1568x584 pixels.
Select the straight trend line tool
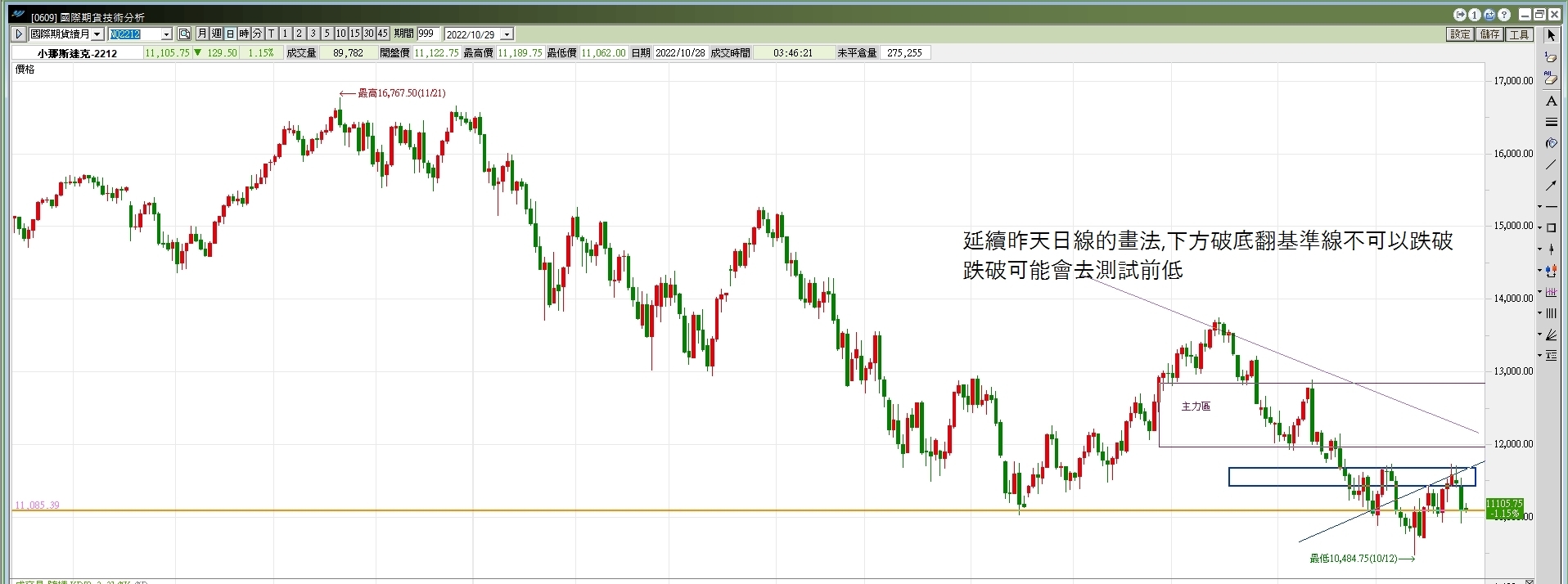click(1551, 164)
